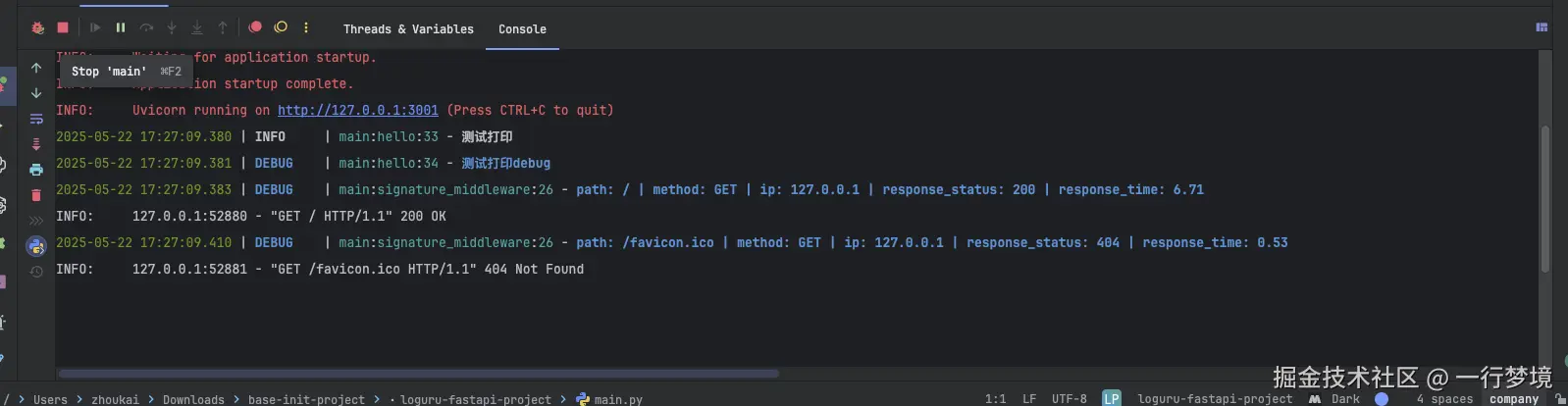The image size is (1568, 406).
Task: Clear console with the trash icon
Action: pyautogui.click(x=36, y=195)
